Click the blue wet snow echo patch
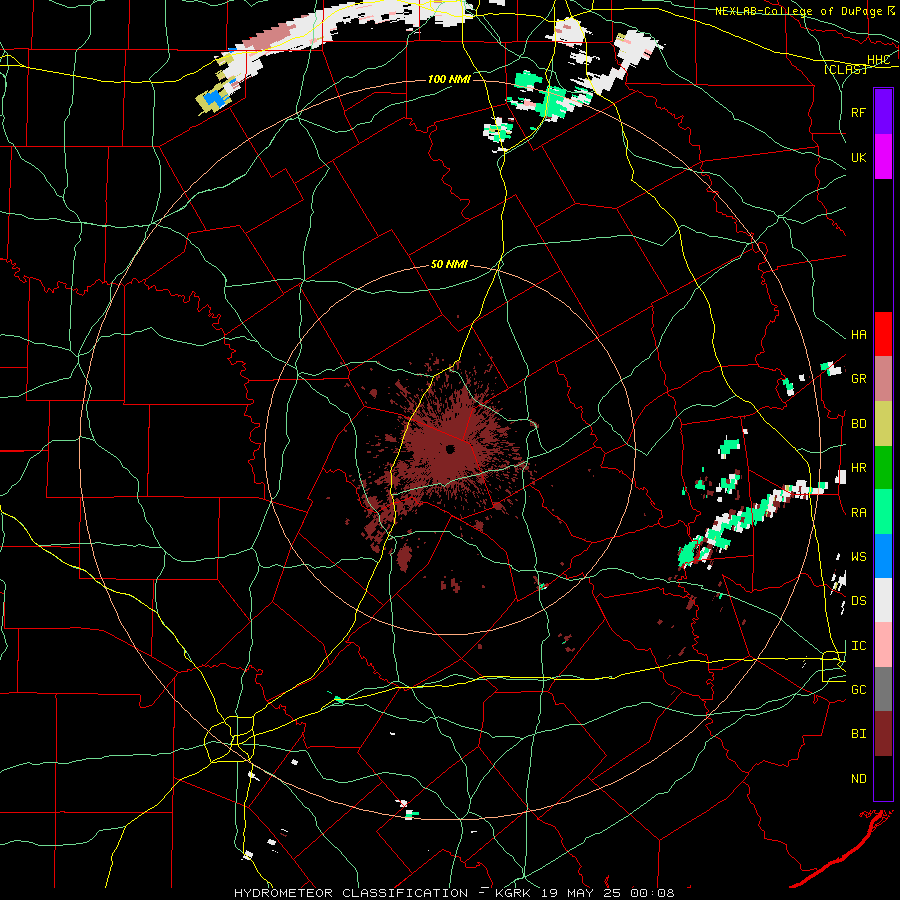Image resolution: width=900 pixels, height=900 pixels. pyautogui.click(x=217, y=97)
